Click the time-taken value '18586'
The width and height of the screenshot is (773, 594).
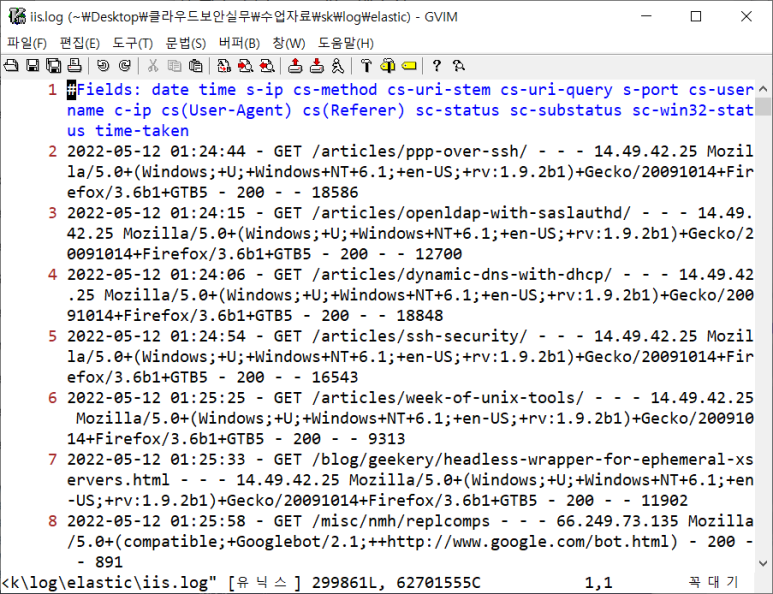coord(335,192)
